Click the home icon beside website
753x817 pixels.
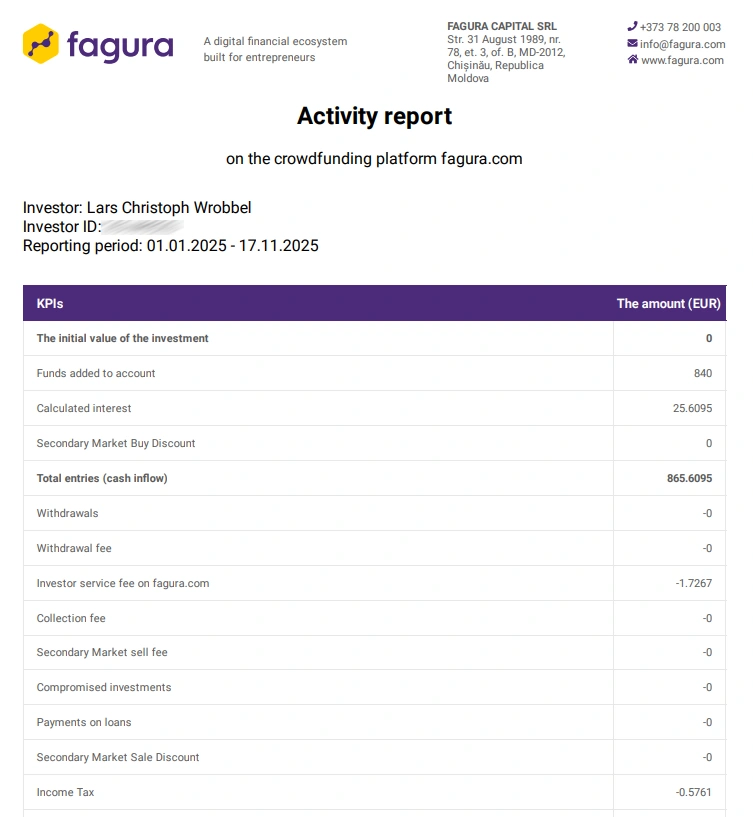[632, 60]
